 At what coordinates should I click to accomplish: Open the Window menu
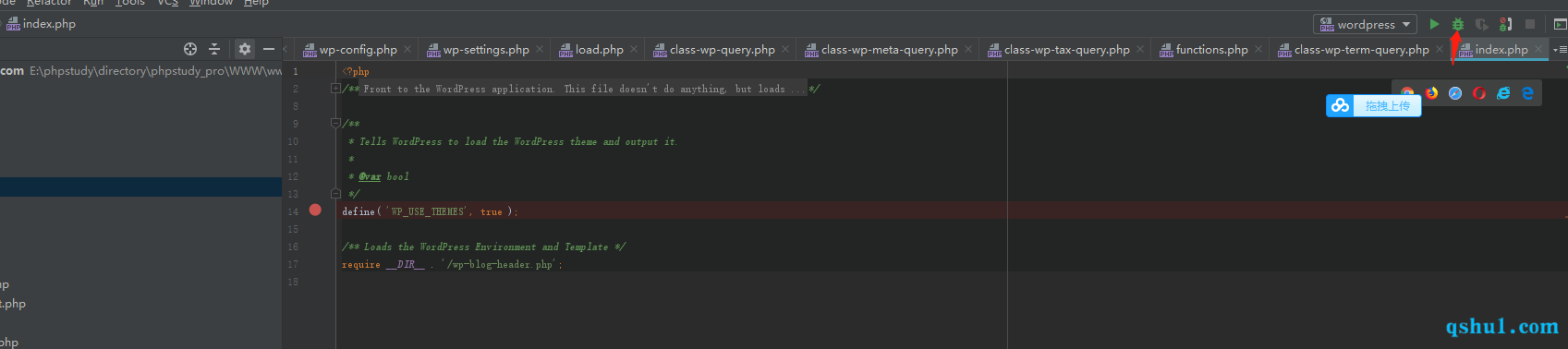point(211,3)
